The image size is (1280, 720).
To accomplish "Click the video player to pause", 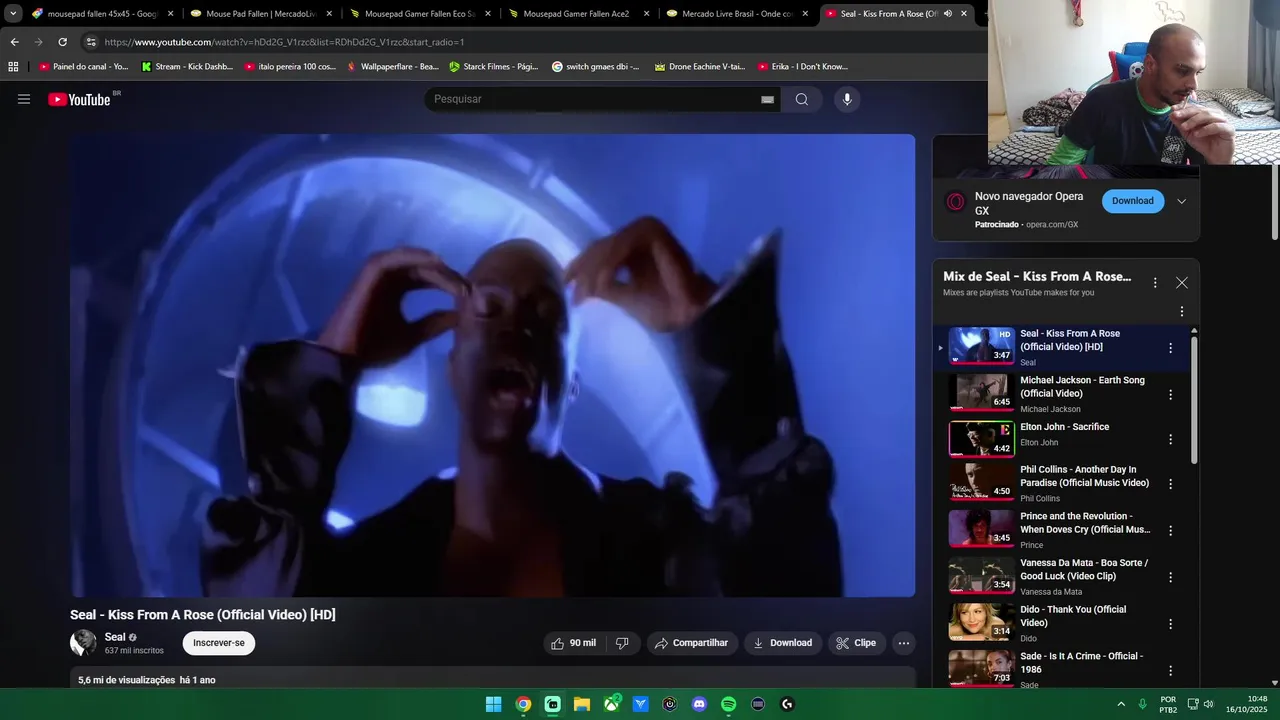I will pos(492,365).
